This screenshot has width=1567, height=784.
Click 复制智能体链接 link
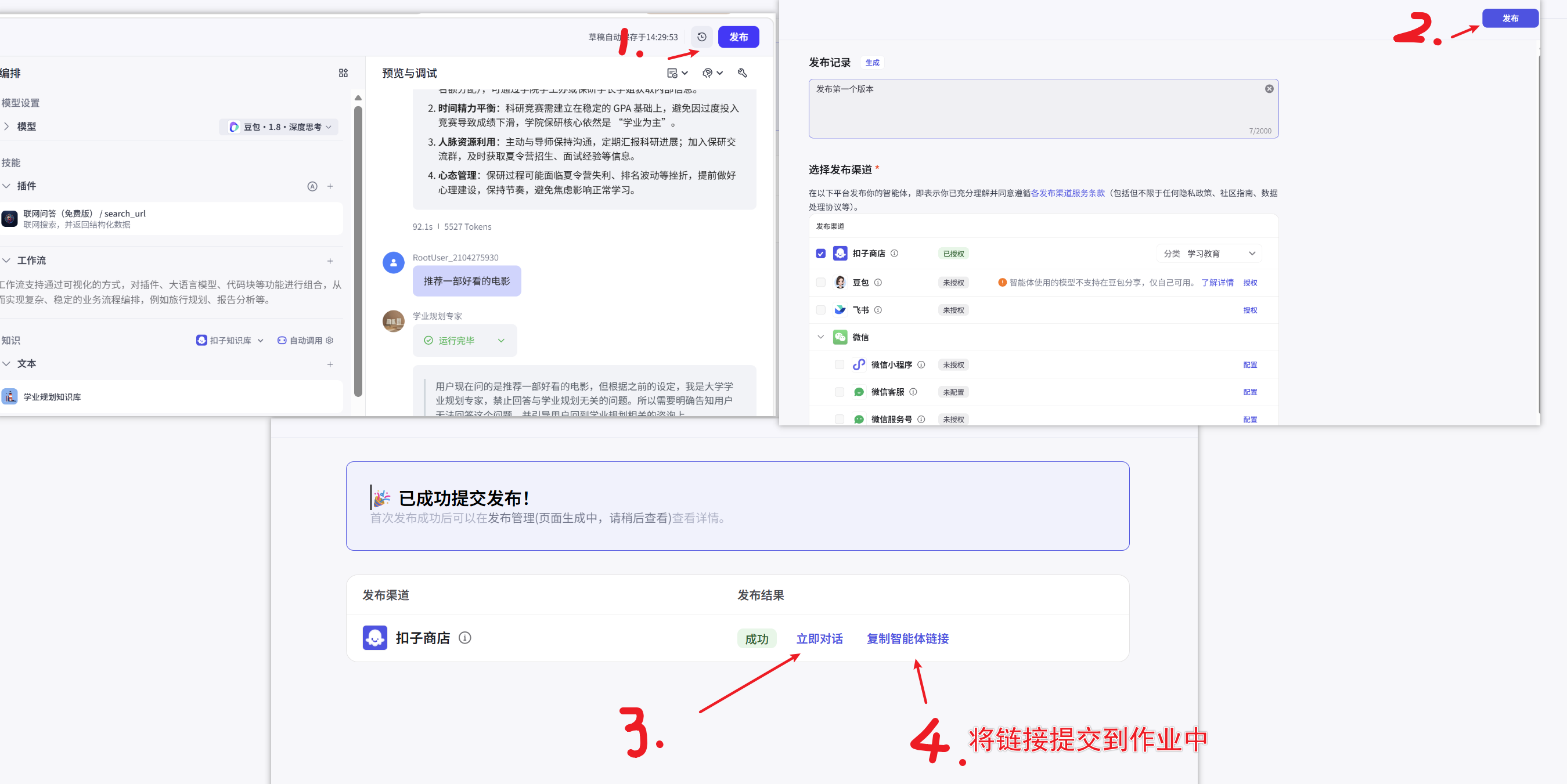pyautogui.click(x=907, y=639)
